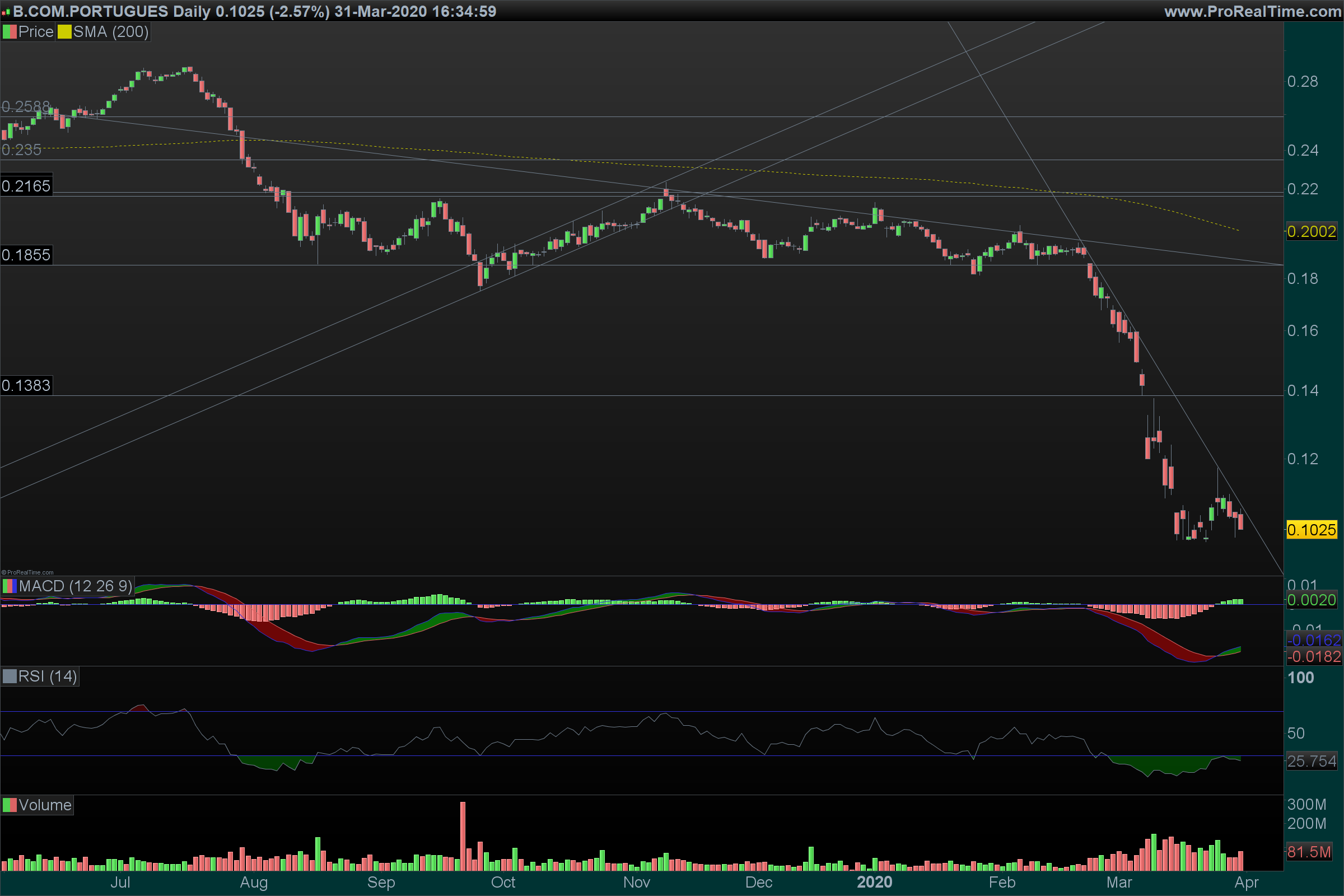This screenshot has width=1344, height=896.
Task: Click the 0.2165 horizontal level label
Action: point(26,186)
